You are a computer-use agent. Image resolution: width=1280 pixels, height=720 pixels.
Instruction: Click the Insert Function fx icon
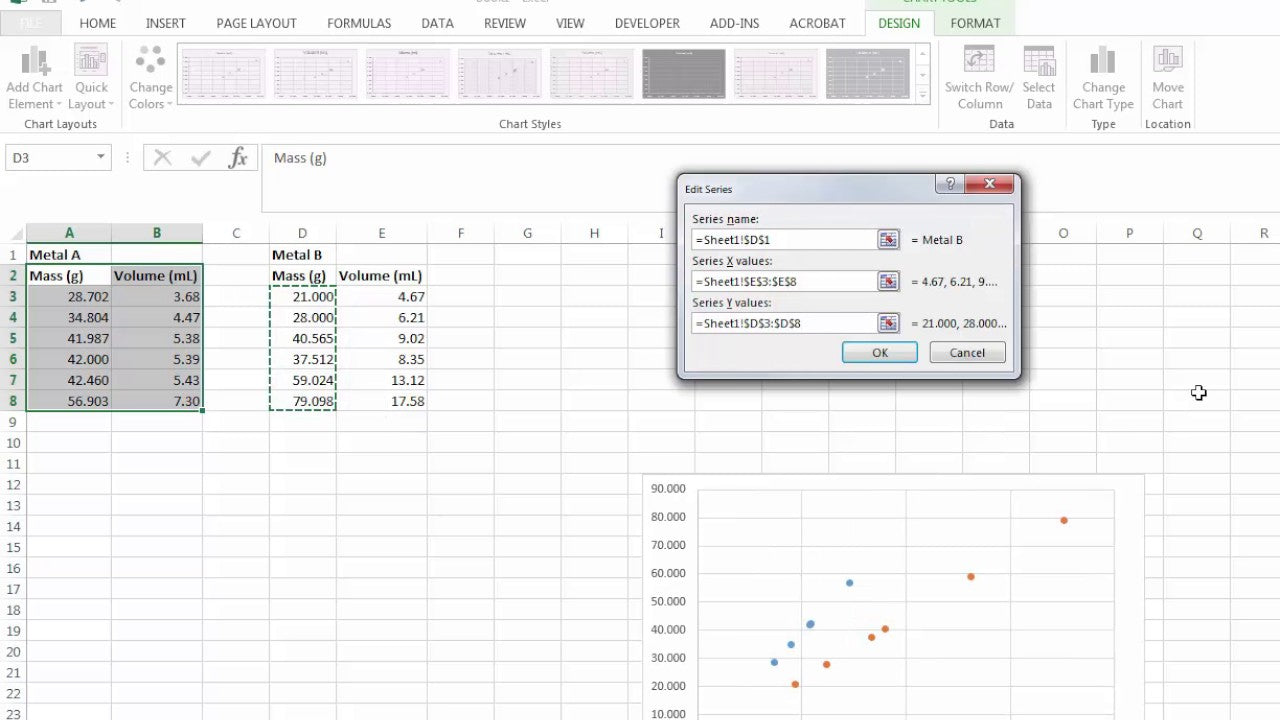[x=238, y=157]
